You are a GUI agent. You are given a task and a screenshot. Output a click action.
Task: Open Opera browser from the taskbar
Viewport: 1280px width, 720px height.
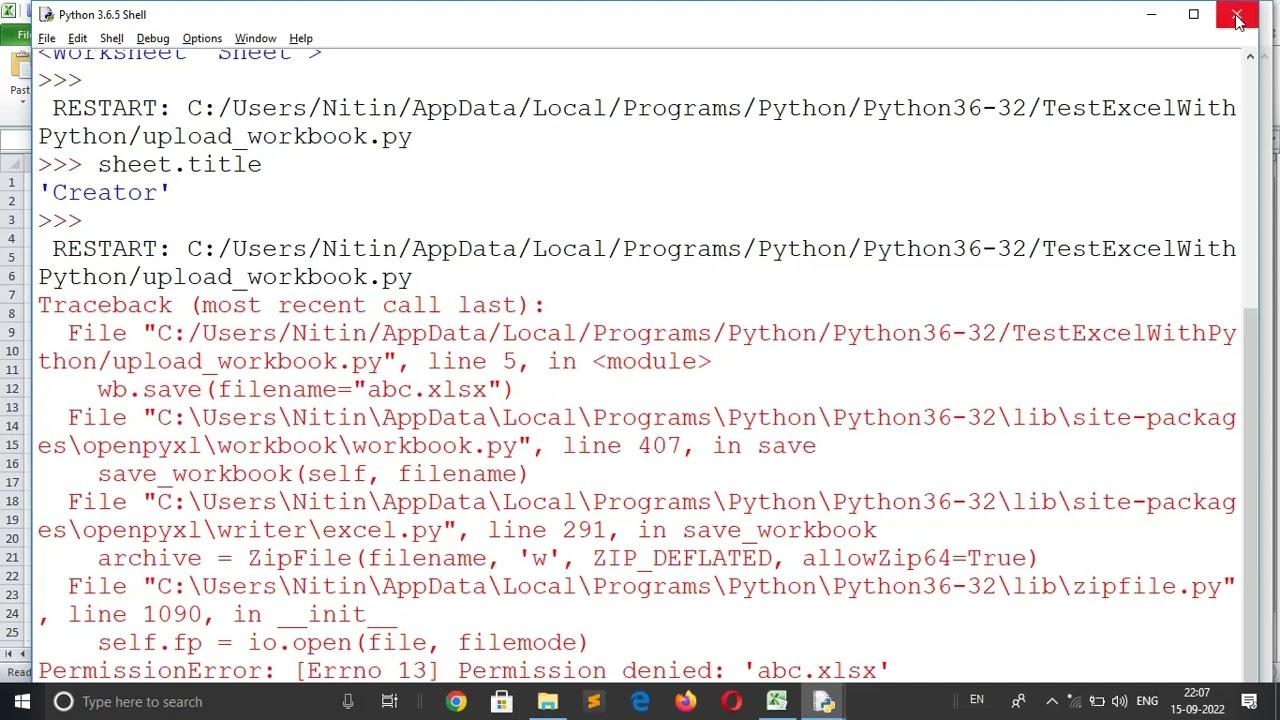click(x=732, y=701)
